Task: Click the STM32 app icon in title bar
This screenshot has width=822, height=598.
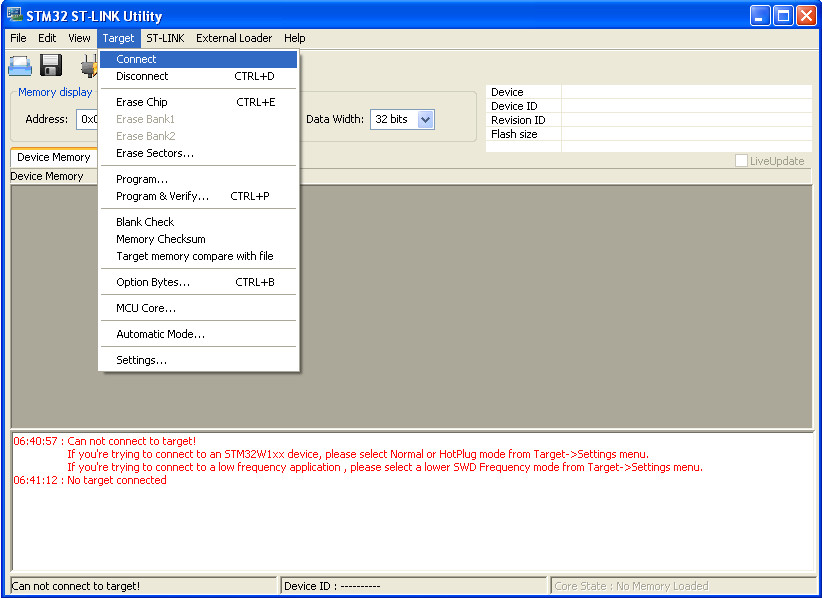Action: (15, 15)
